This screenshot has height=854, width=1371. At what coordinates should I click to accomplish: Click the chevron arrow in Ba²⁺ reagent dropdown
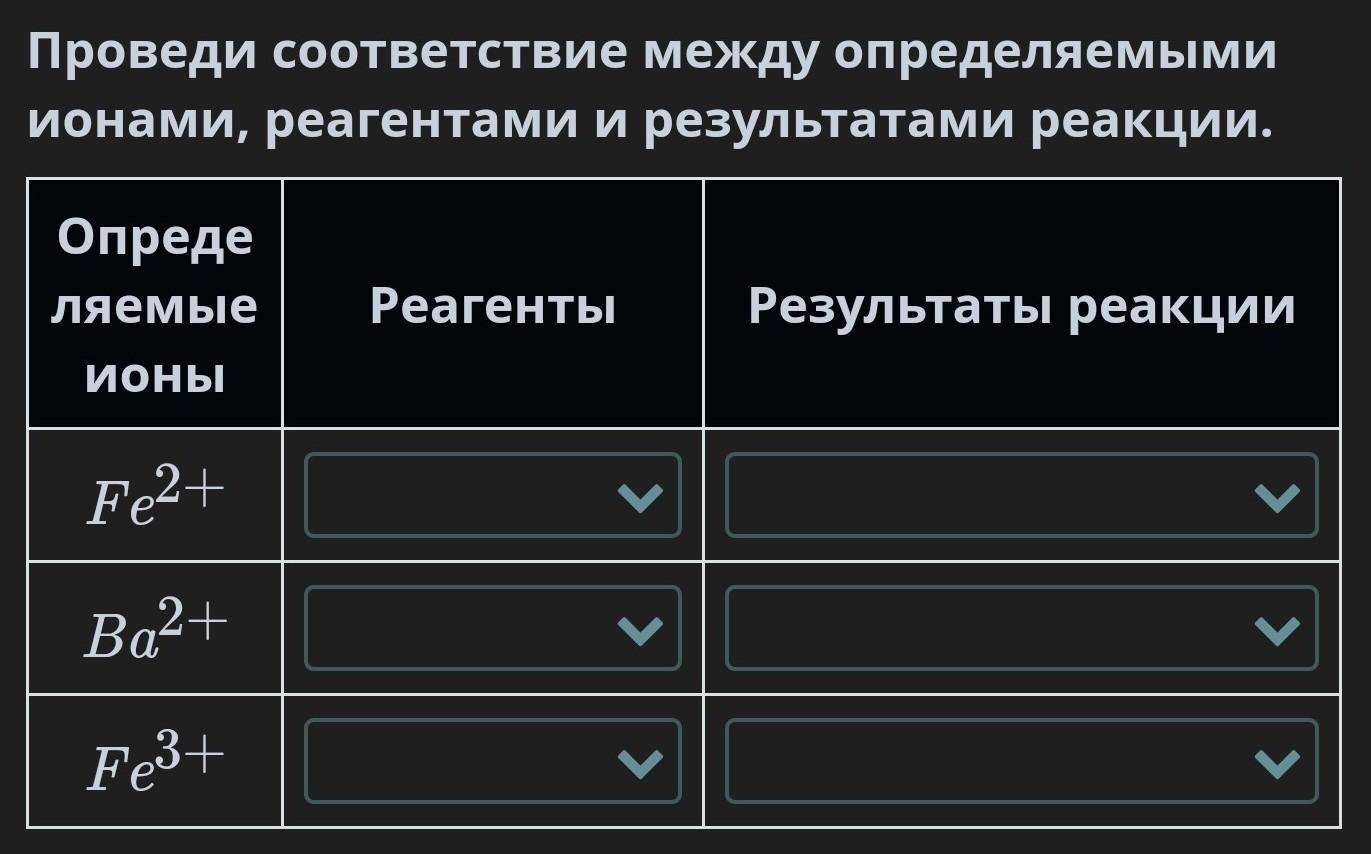[640, 630]
